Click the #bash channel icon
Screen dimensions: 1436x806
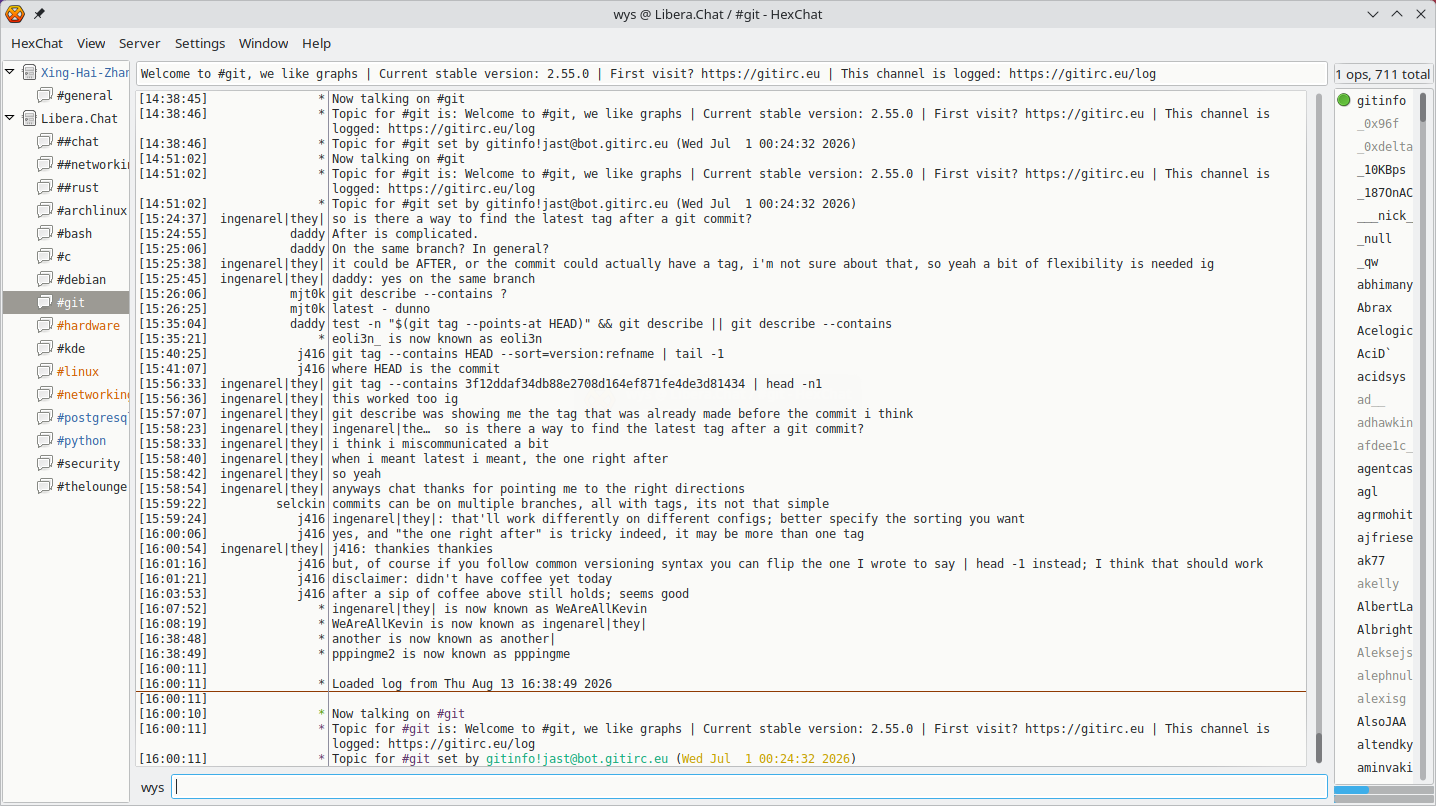44,233
